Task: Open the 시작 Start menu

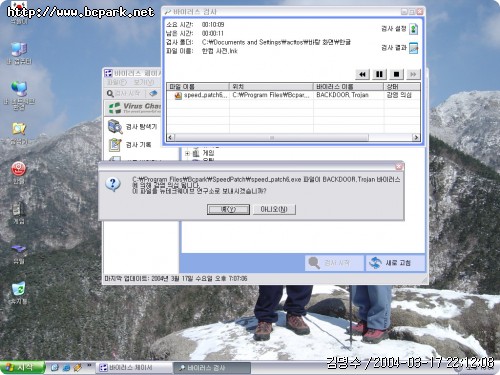Action: click(22, 367)
